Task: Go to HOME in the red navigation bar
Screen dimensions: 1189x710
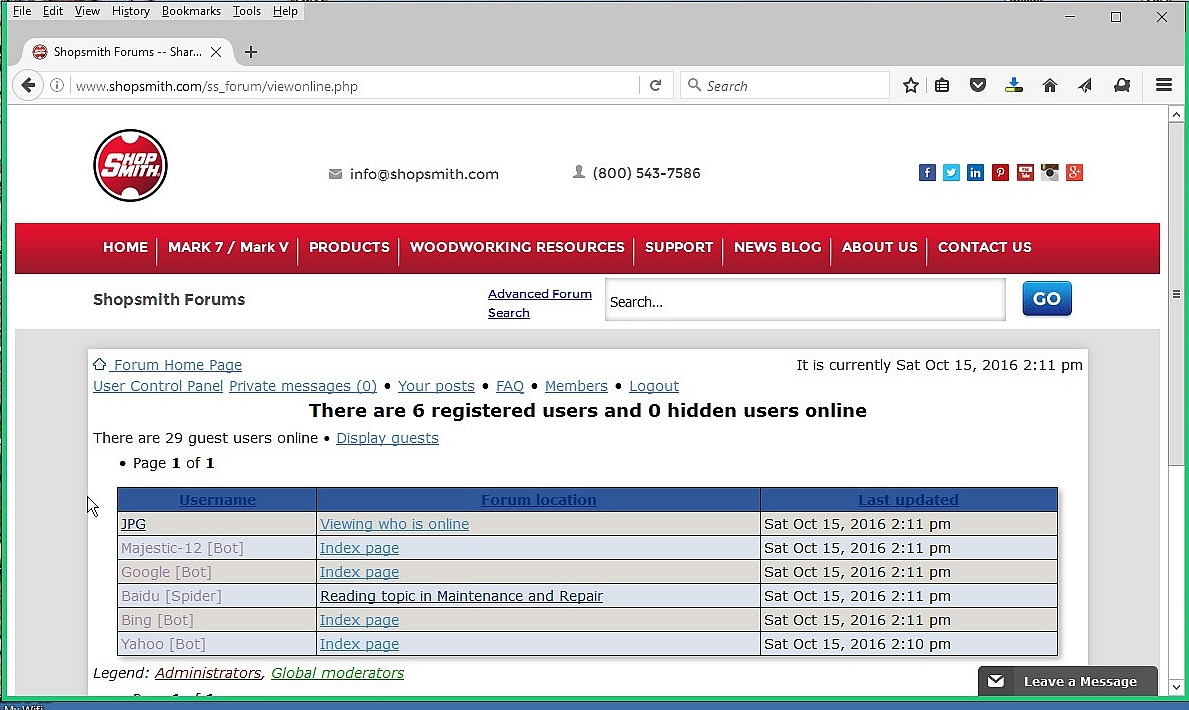Action: 125,247
